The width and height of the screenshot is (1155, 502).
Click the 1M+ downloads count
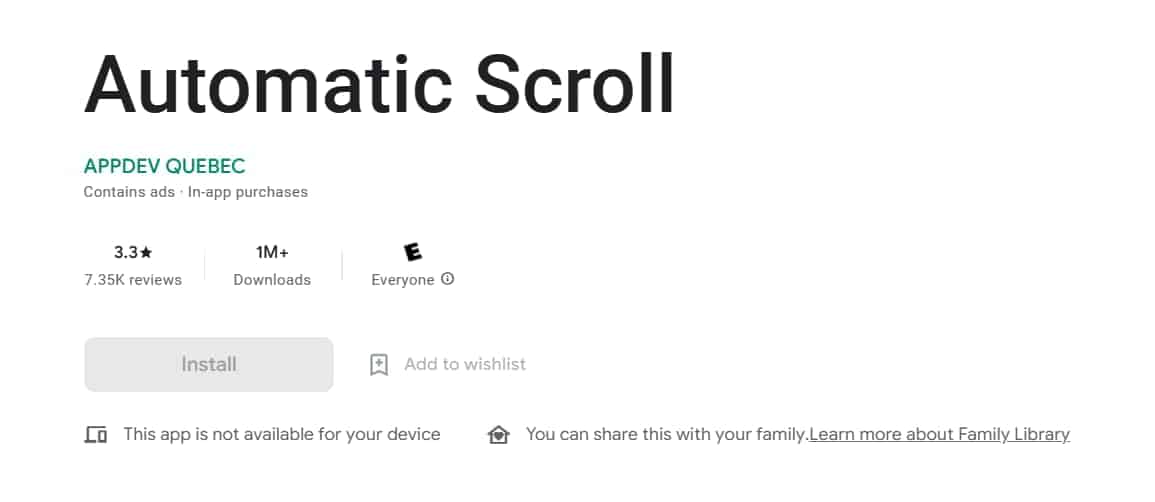coord(272,252)
